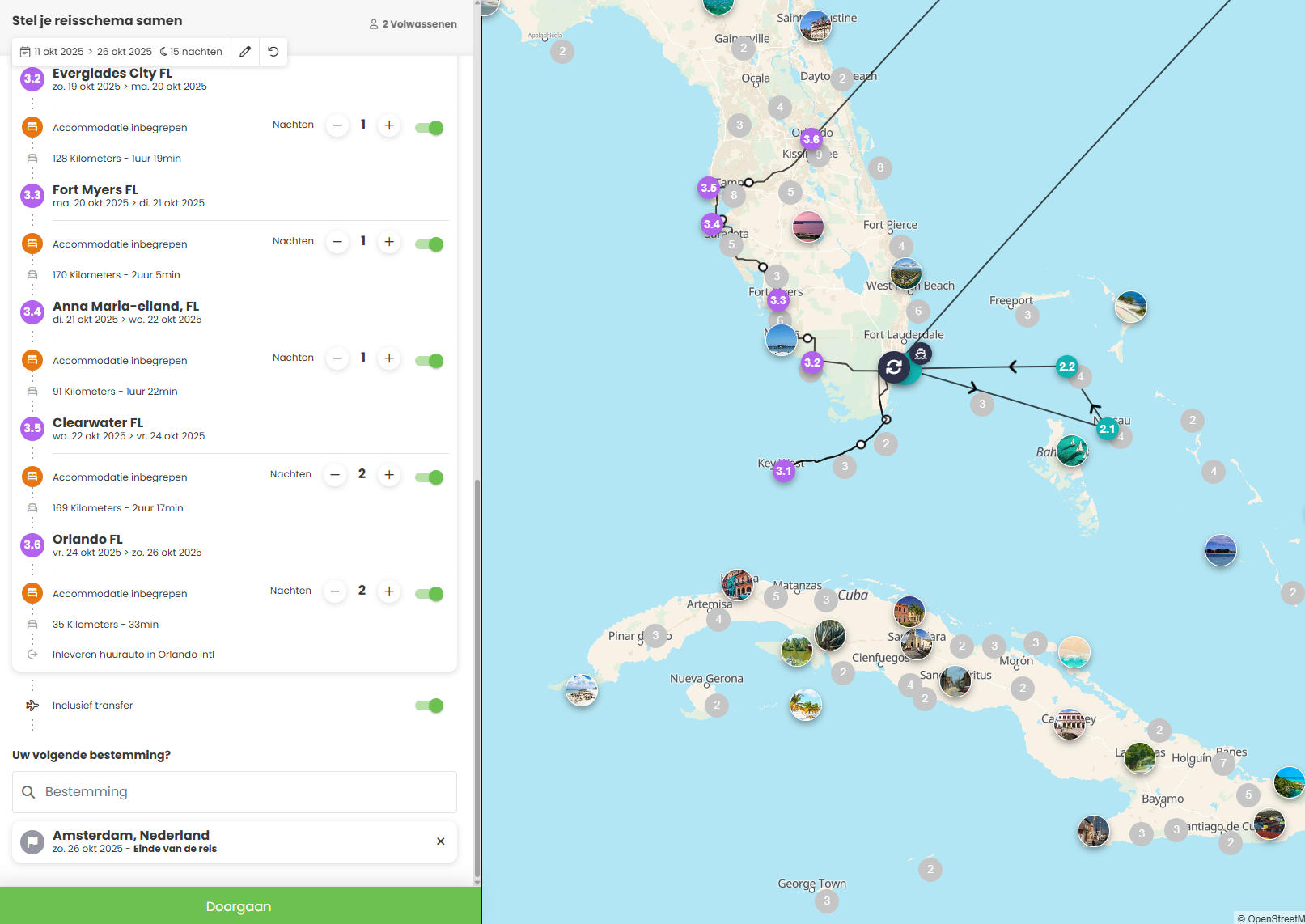This screenshot has width=1305, height=924.
Task: Click the itinerary panel vertical scrollbar
Action: pyautogui.click(x=477, y=680)
